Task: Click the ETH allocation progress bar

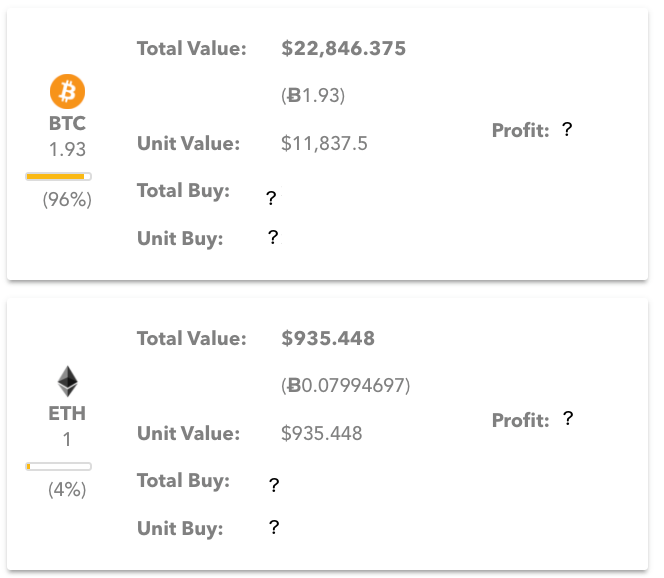Action: tap(59, 466)
